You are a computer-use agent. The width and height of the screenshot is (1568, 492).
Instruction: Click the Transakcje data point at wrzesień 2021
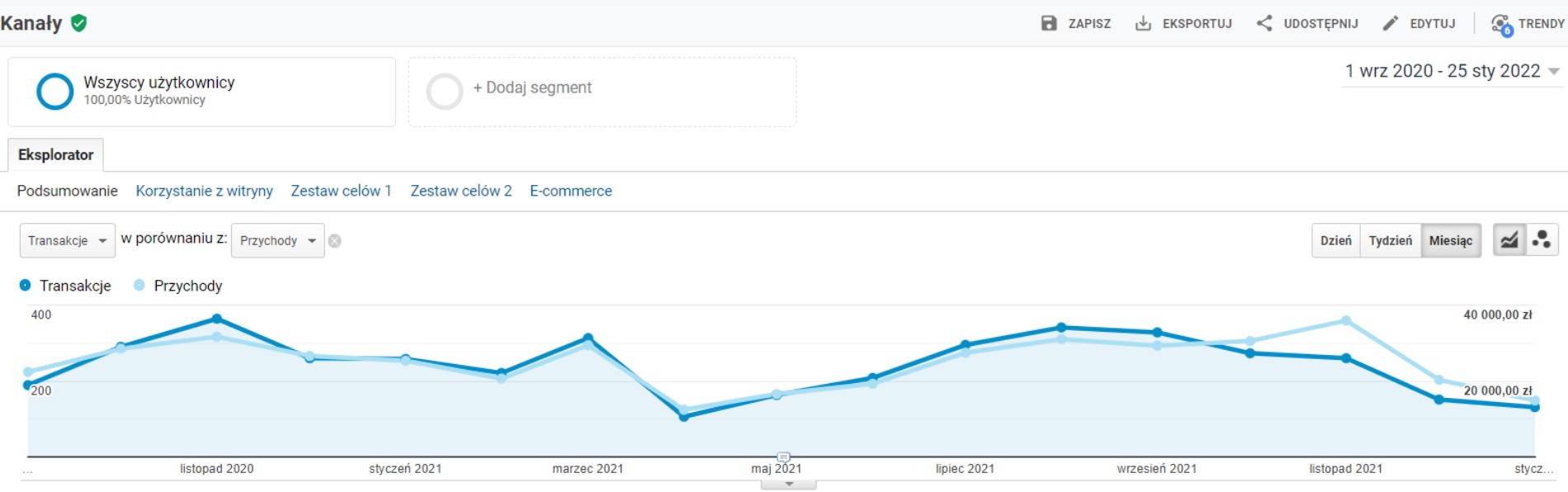[1157, 333]
